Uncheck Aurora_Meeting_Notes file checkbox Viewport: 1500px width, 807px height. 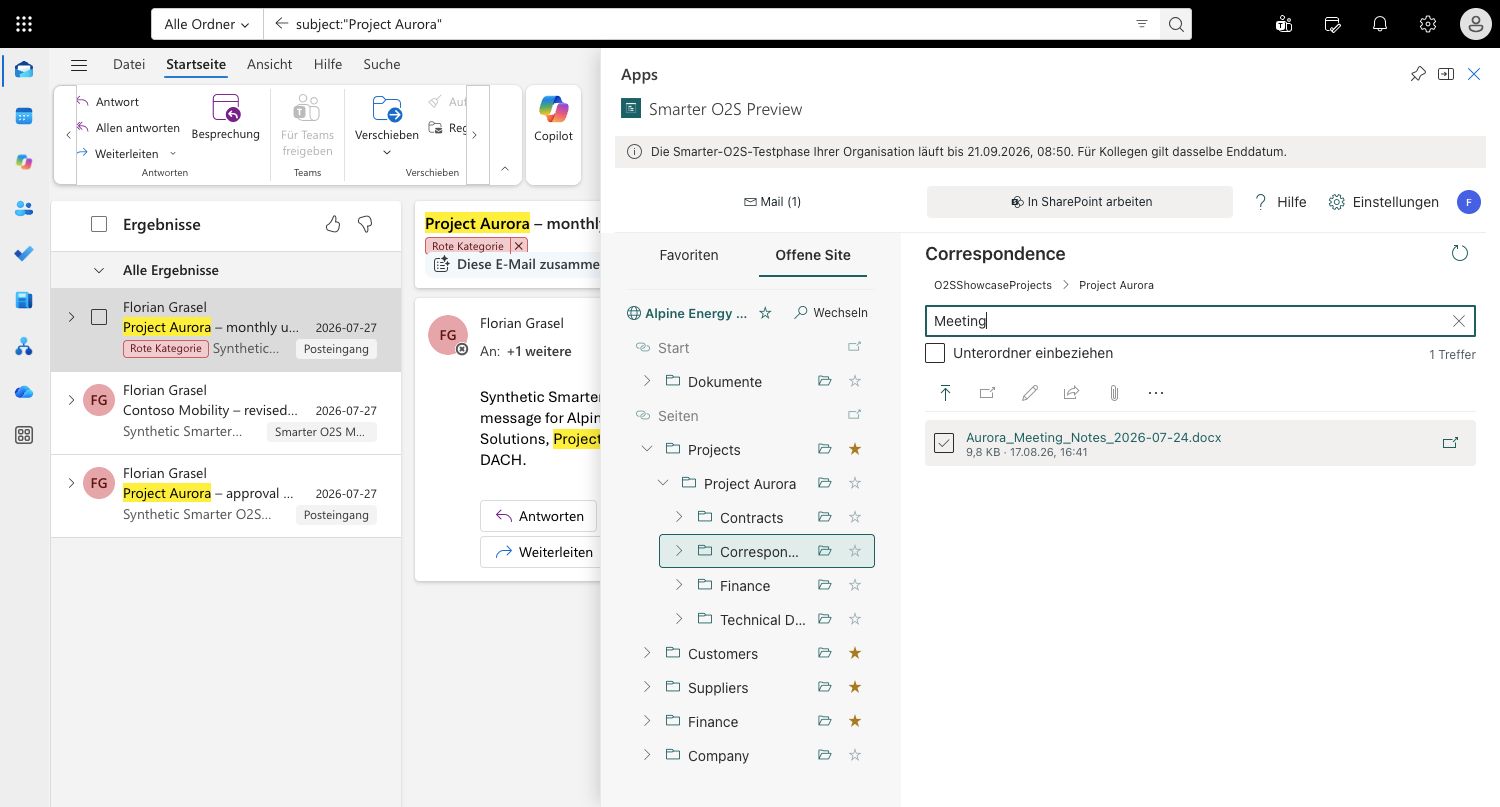pyautogui.click(x=944, y=443)
